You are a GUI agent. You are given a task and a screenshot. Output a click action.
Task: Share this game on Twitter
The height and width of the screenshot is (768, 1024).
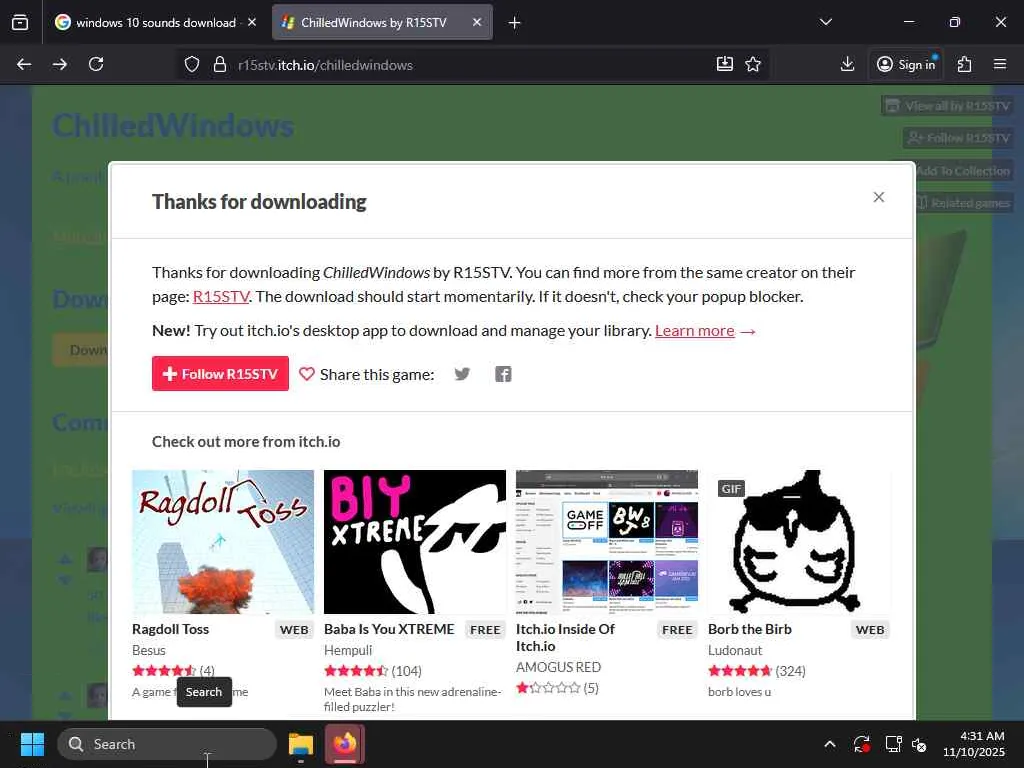tap(462, 374)
